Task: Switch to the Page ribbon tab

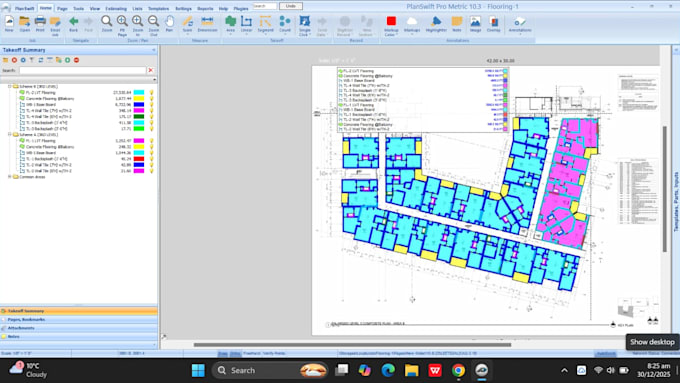Action: tap(62, 9)
